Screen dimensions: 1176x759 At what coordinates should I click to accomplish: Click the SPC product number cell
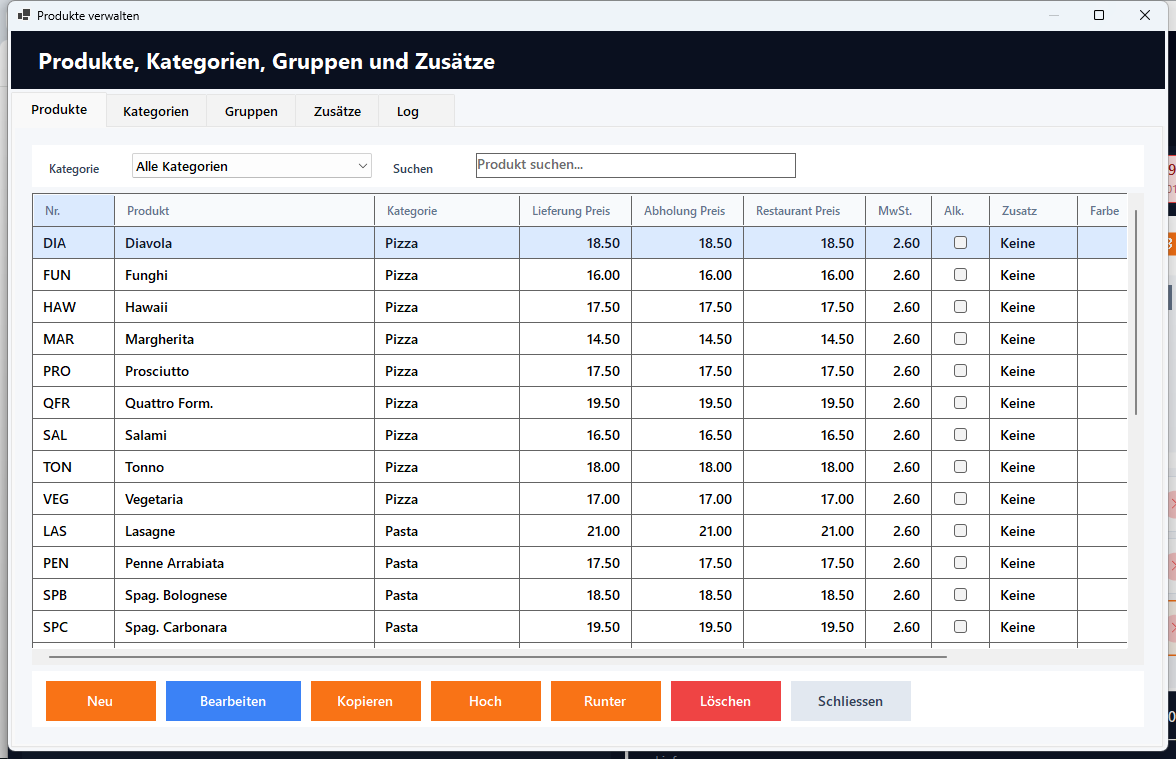coord(74,627)
